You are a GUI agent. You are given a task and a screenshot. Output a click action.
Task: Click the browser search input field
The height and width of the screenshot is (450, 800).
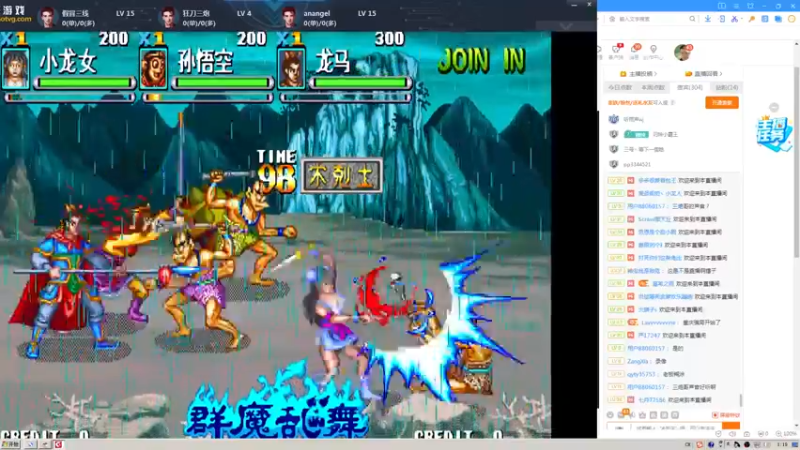tap(652, 19)
